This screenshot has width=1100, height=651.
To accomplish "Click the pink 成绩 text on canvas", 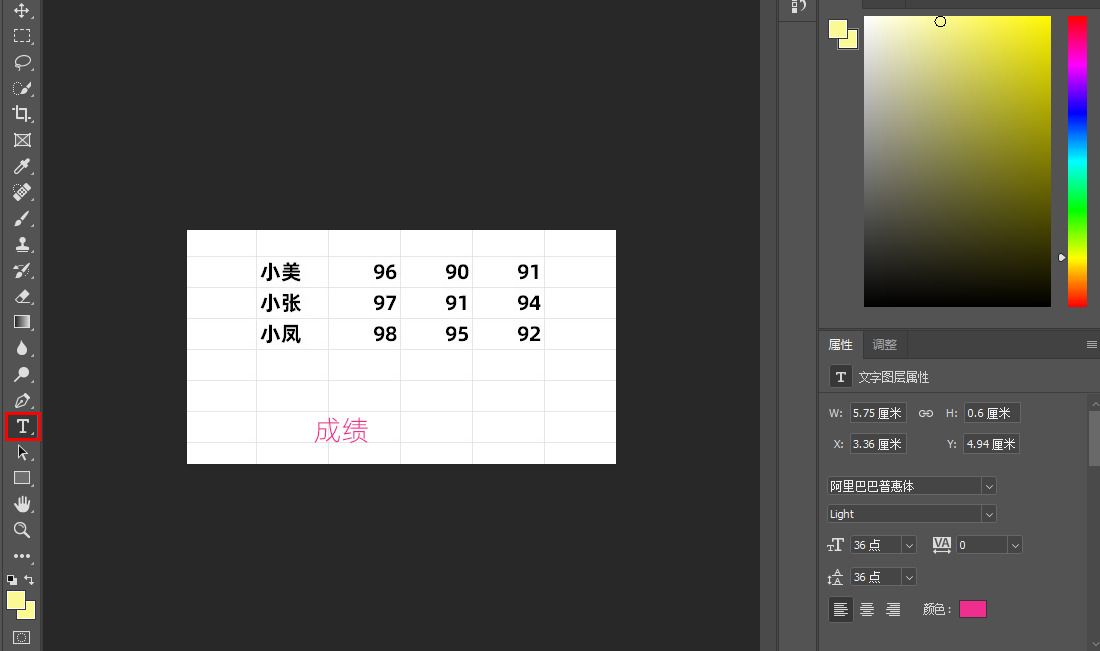I will (341, 431).
